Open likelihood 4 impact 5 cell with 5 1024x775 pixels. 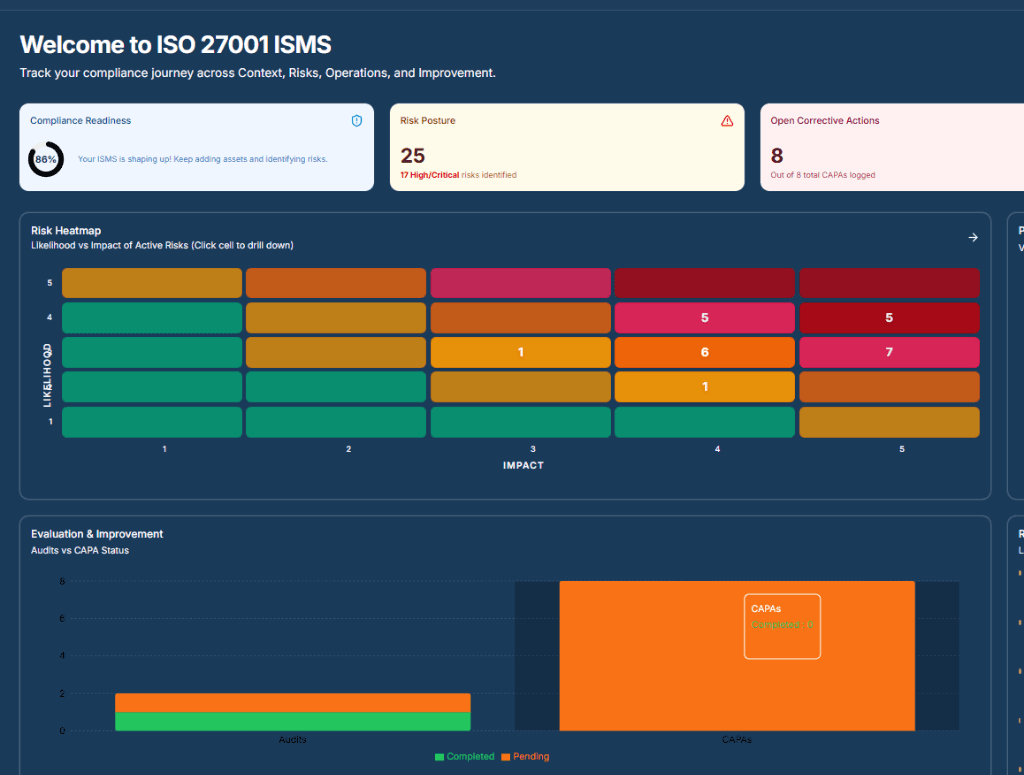tap(889, 318)
